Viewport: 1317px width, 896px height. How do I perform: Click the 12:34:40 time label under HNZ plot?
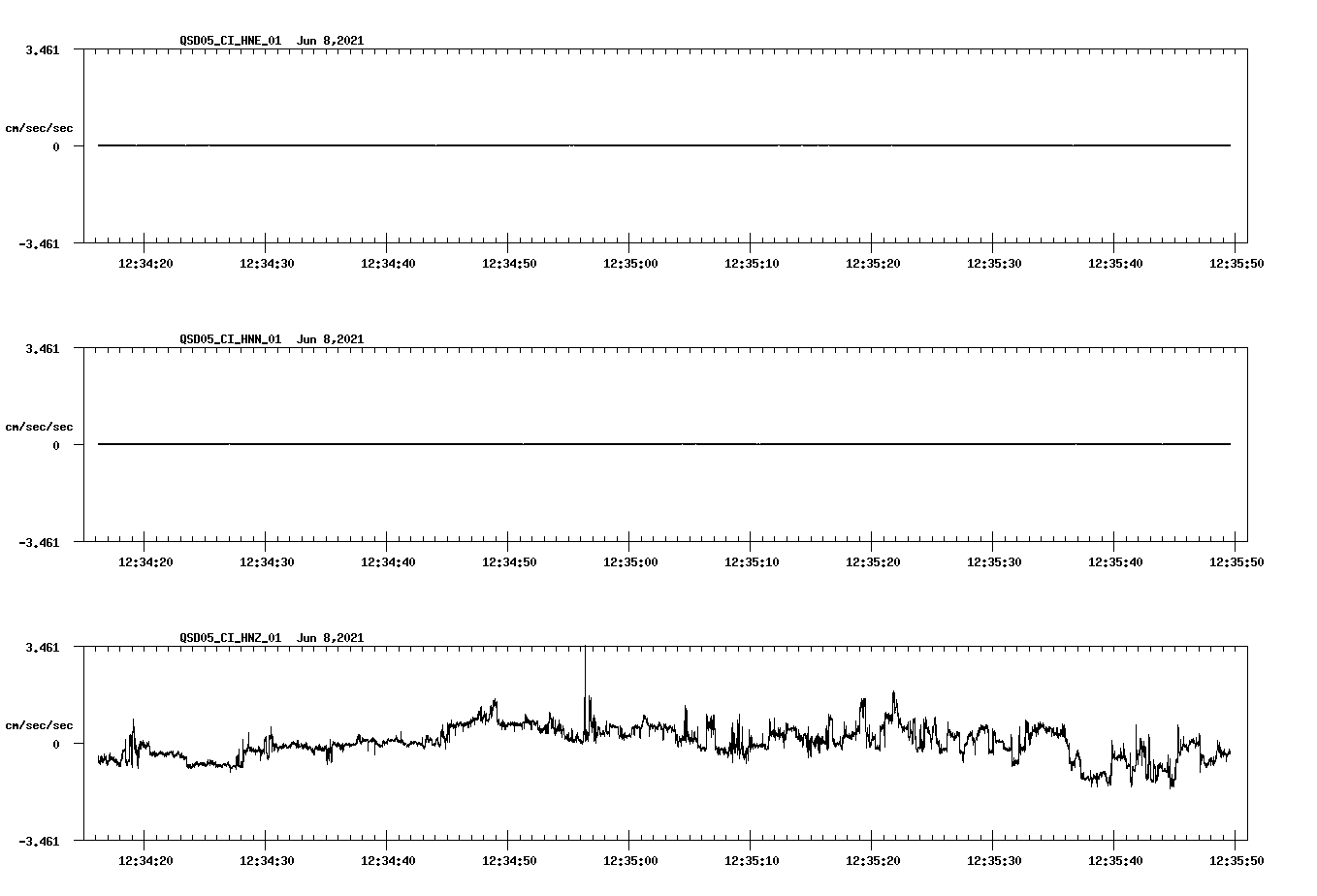(x=388, y=860)
